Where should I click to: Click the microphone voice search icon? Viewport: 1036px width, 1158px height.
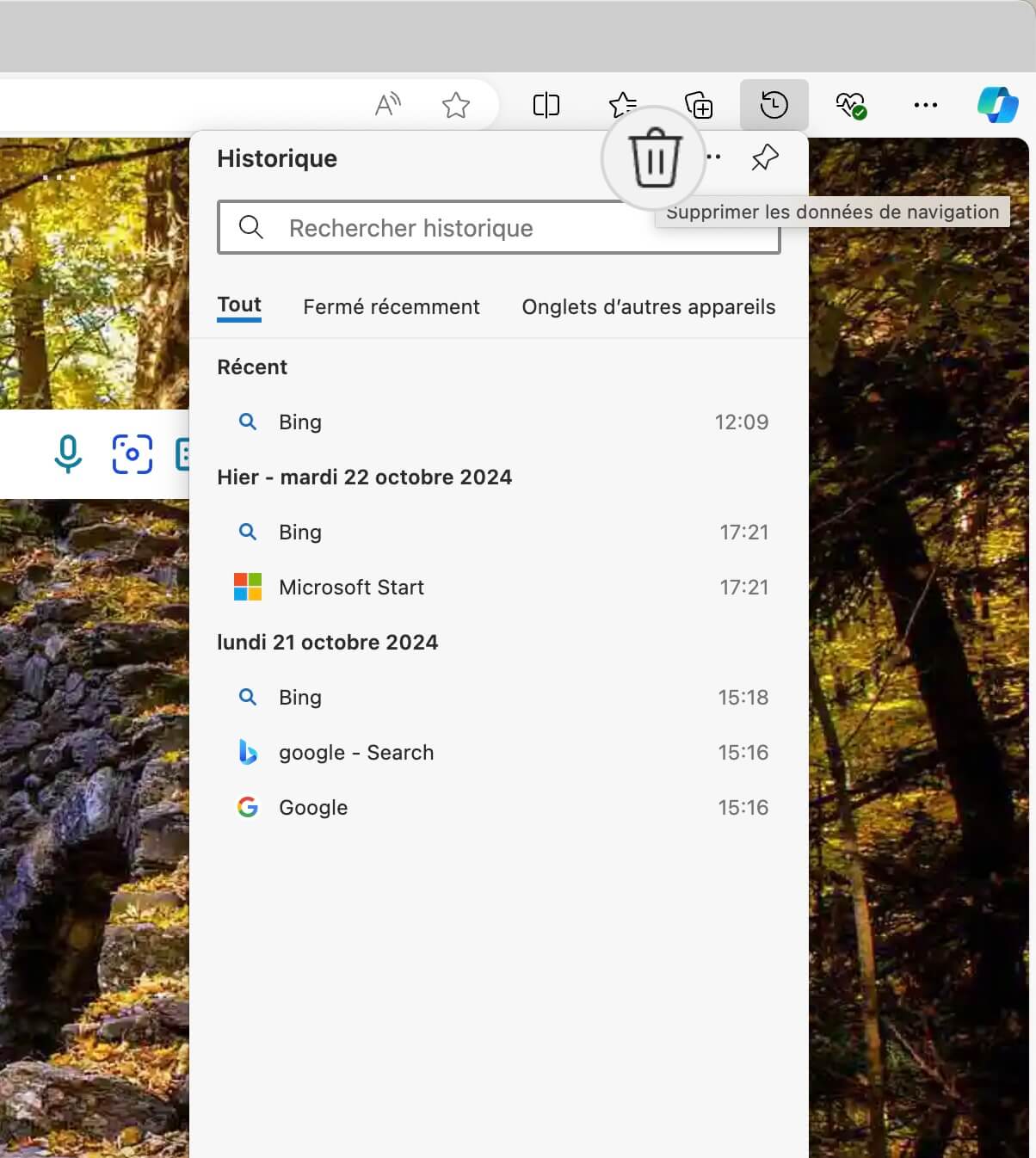(68, 453)
